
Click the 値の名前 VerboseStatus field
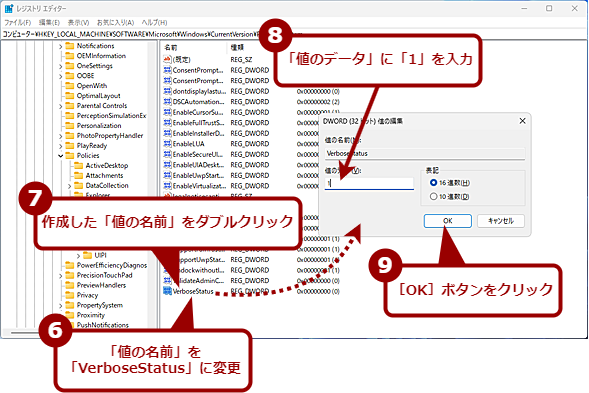pyautogui.click(x=424, y=154)
